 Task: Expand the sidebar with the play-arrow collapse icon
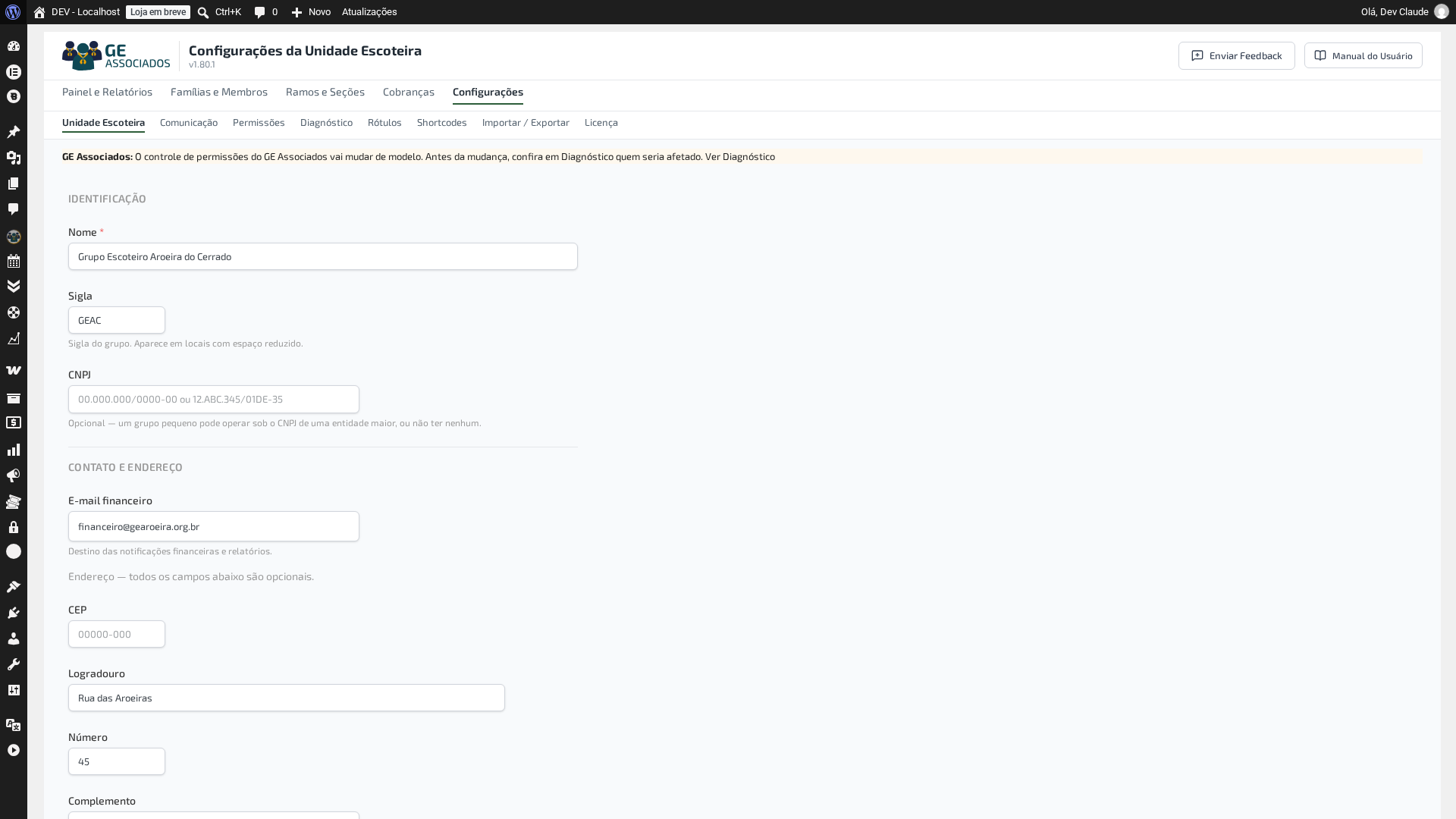(14, 750)
